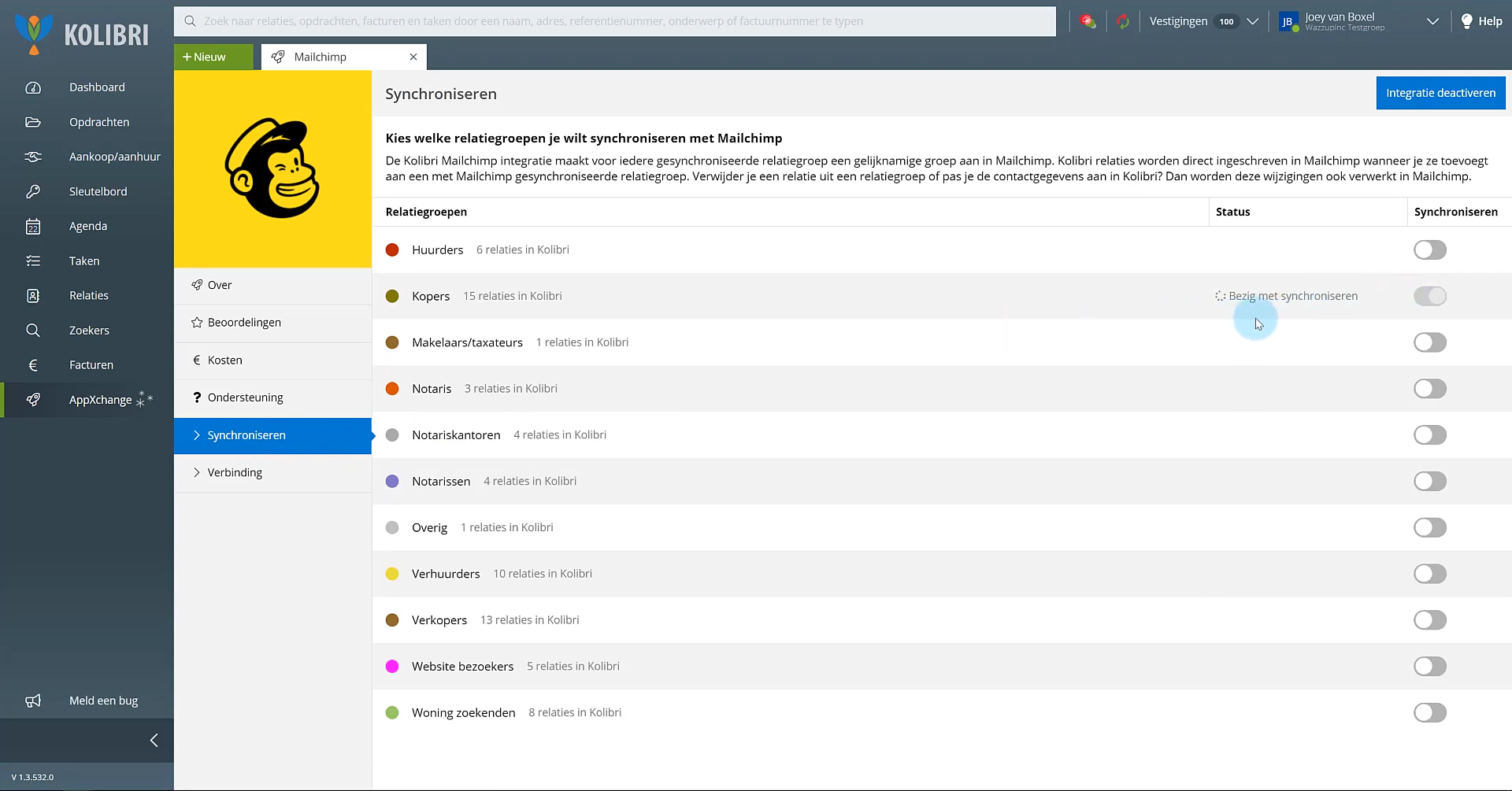This screenshot has width=1512, height=791.
Task: Open the Beoordelingen section
Action: tap(272, 323)
